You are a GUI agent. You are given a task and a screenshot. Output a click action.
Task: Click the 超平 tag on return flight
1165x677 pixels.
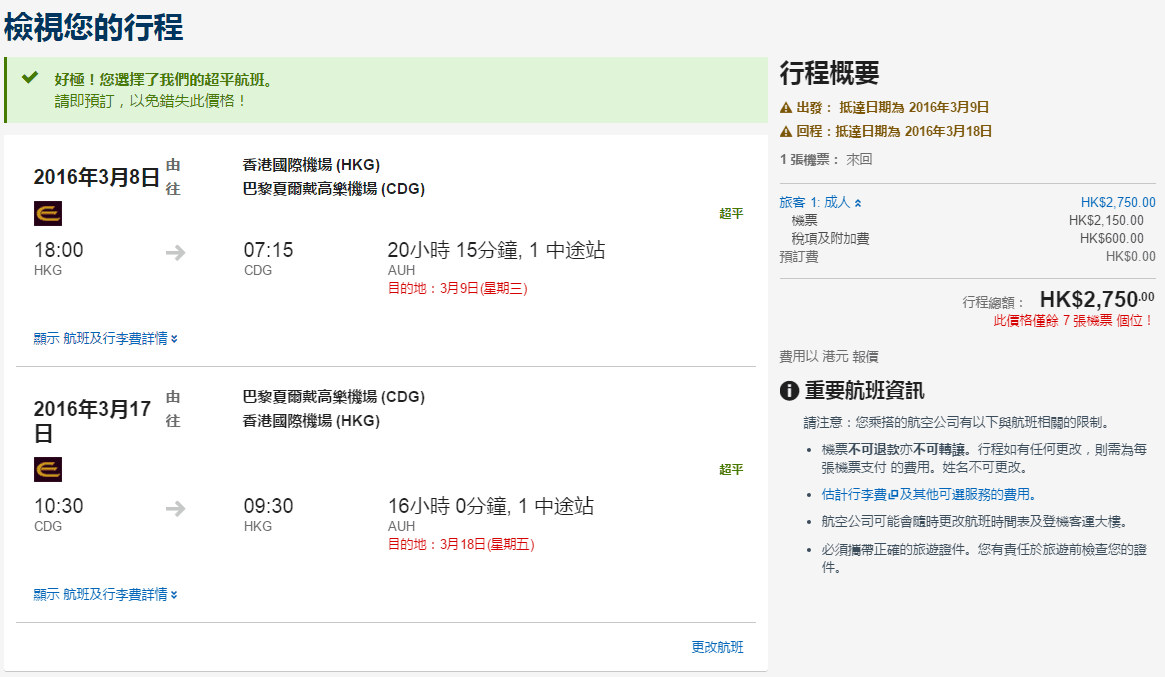click(x=731, y=470)
